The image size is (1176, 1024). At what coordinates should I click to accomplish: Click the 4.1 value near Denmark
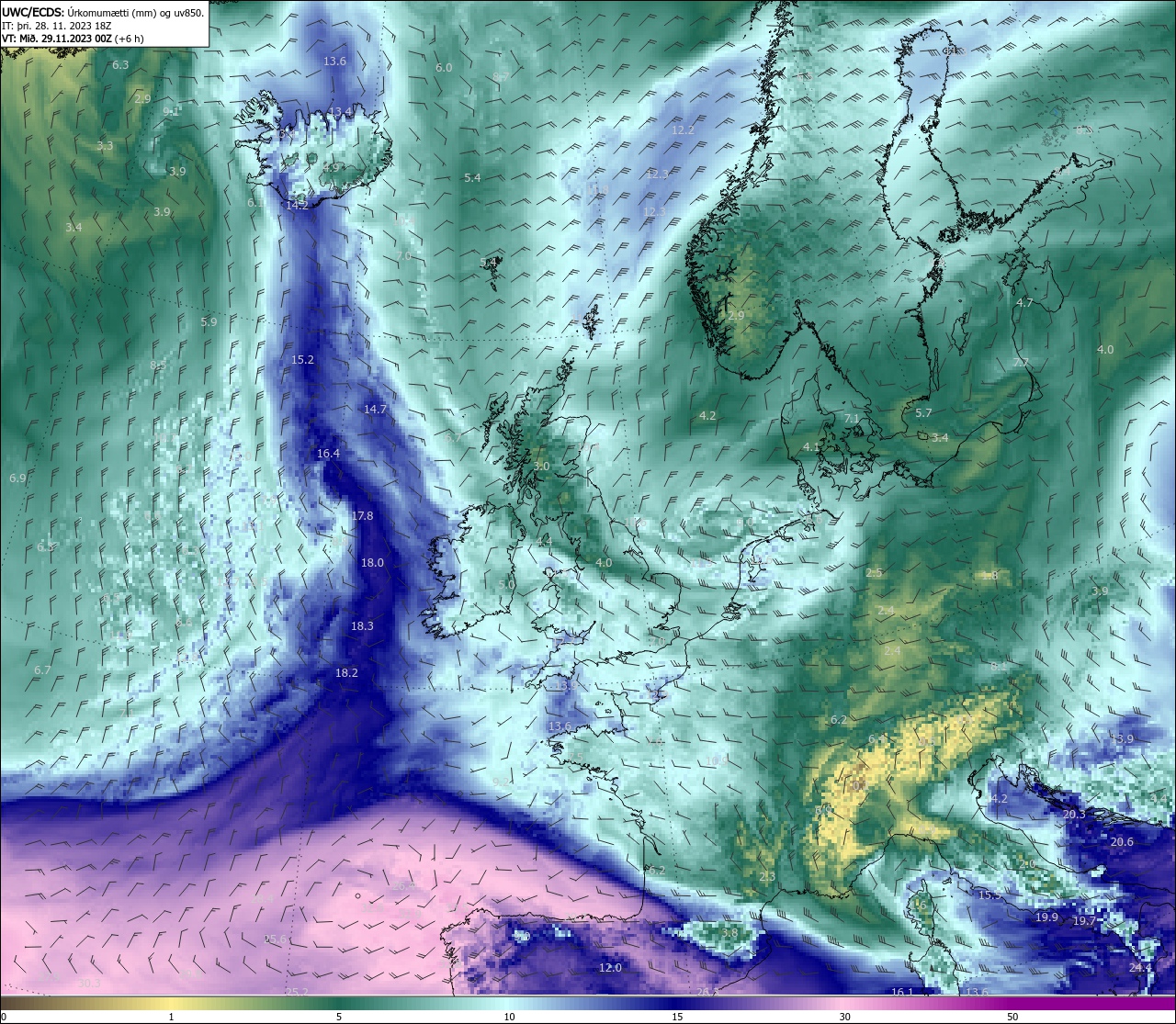(x=811, y=447)
